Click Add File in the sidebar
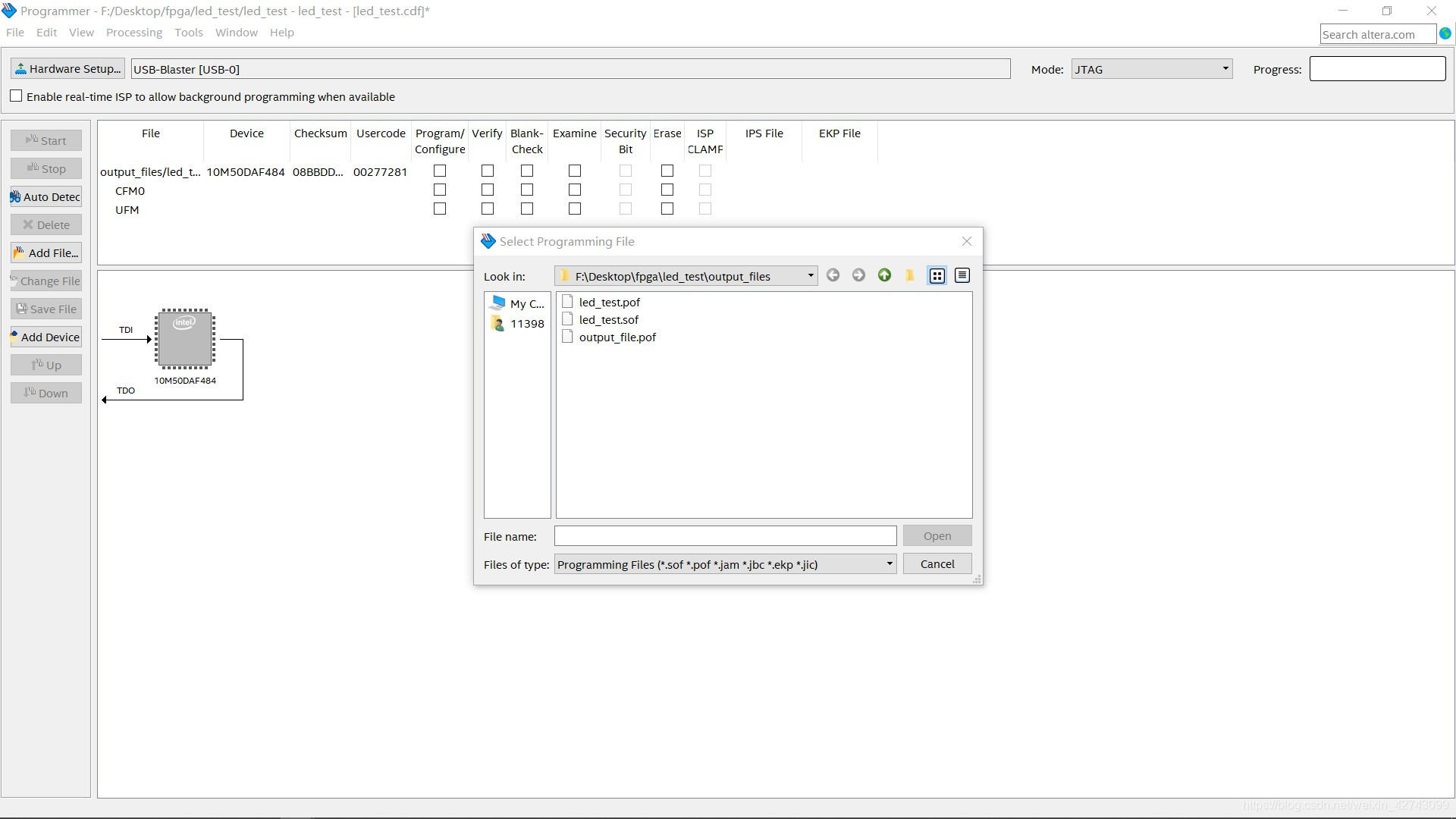 point(46,253)
